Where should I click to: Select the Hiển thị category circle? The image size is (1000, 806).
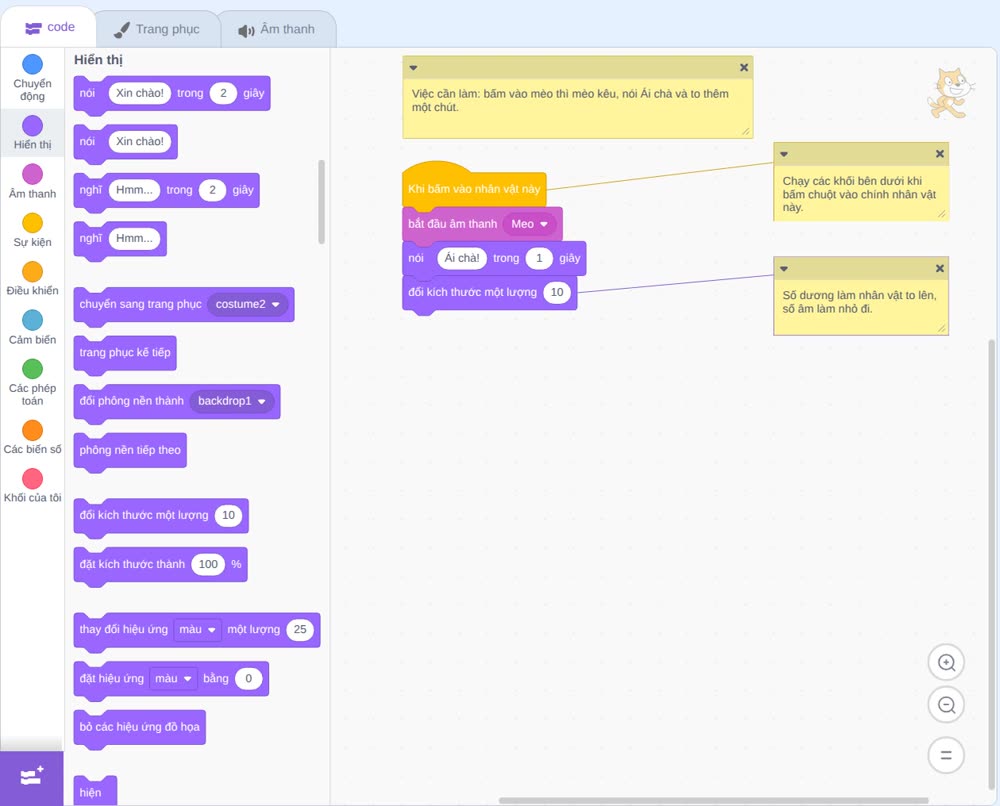pos(33,126)
